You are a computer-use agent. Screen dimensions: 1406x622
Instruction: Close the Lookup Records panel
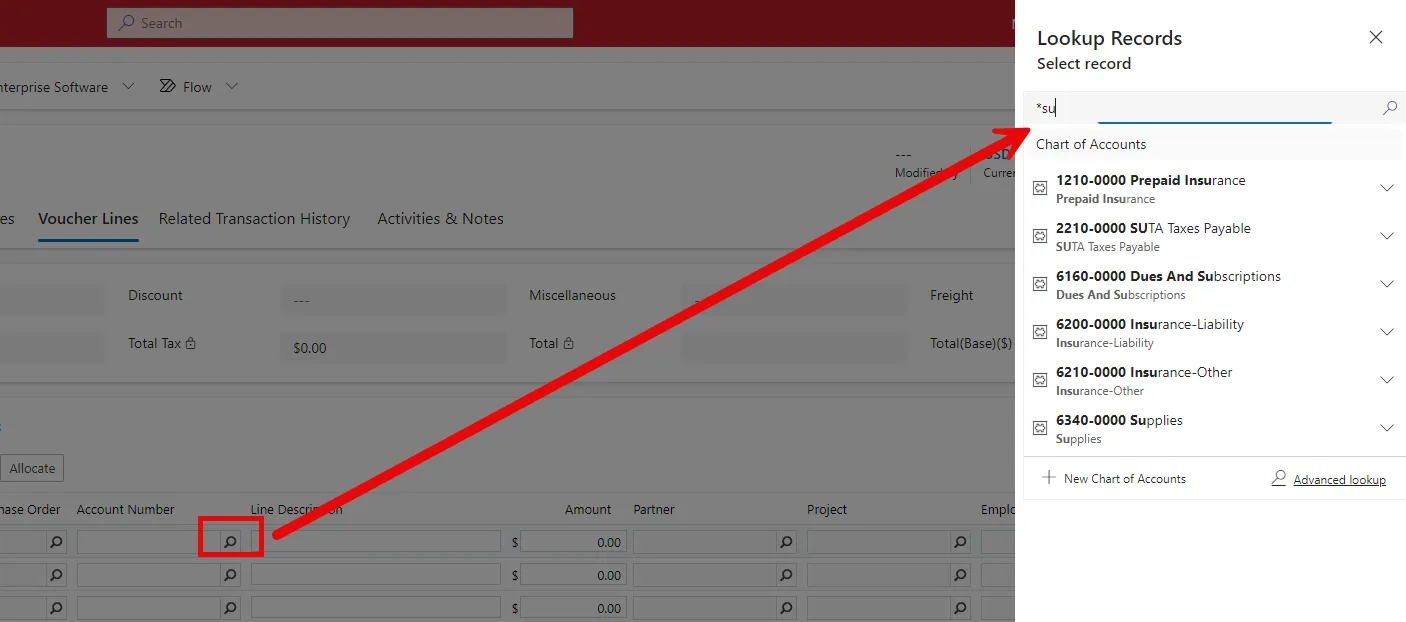pyautogui.click(x=1376, y=38)
